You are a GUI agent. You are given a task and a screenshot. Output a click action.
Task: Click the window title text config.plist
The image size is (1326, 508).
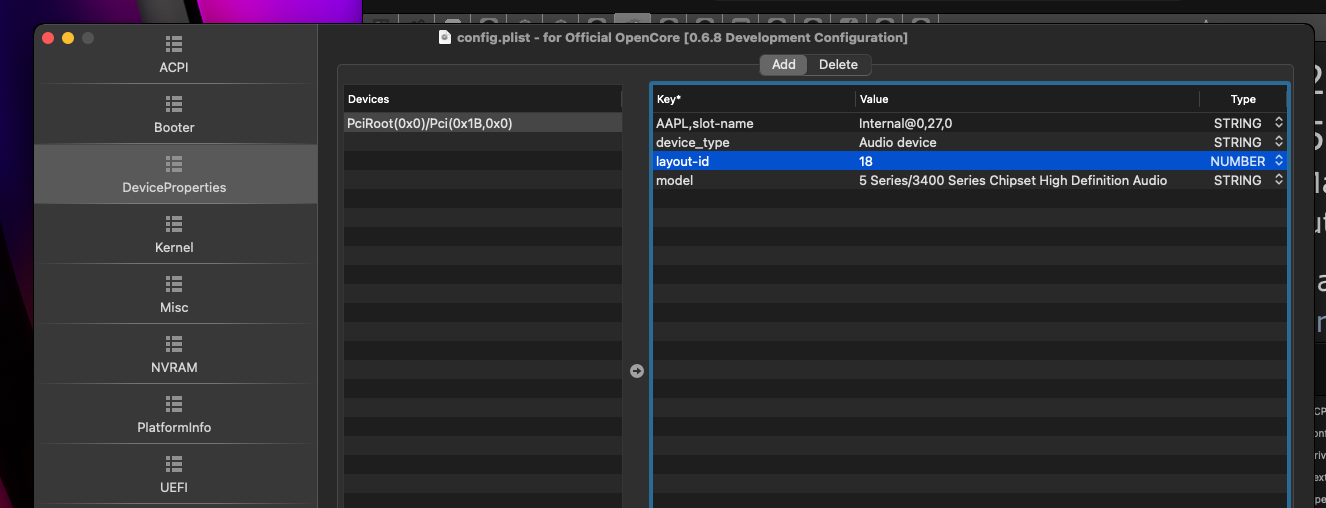coord(682,37)
